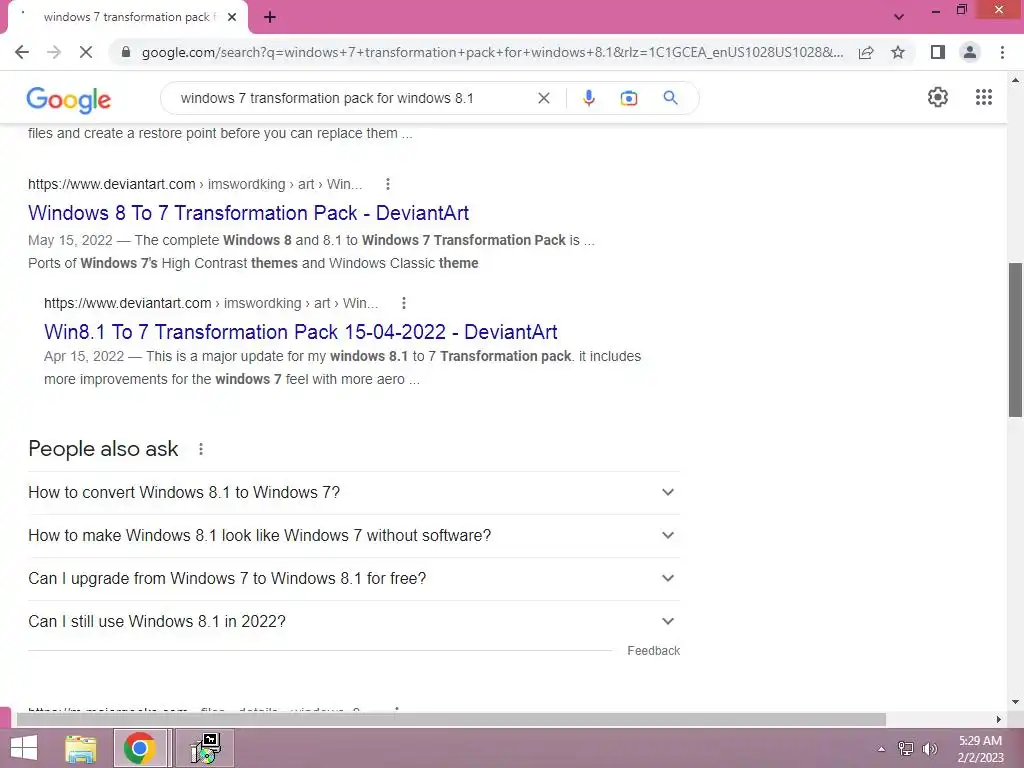The image size is (1024, 768).
Task: Open Windows 8 To 7 Transformation Pack link
Action: 248,213
